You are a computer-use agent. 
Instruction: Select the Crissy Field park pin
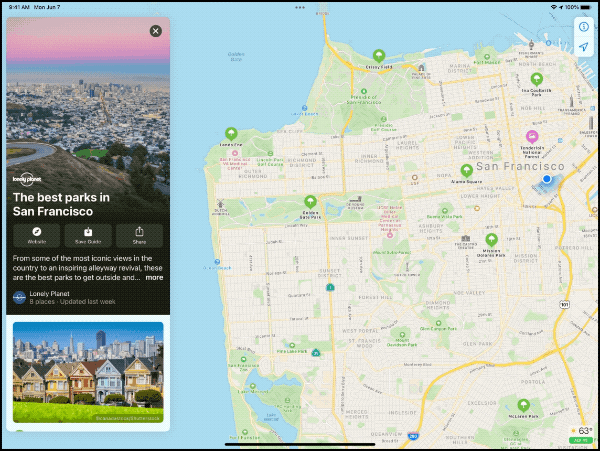pyautogui.click(x=379, y=56)
